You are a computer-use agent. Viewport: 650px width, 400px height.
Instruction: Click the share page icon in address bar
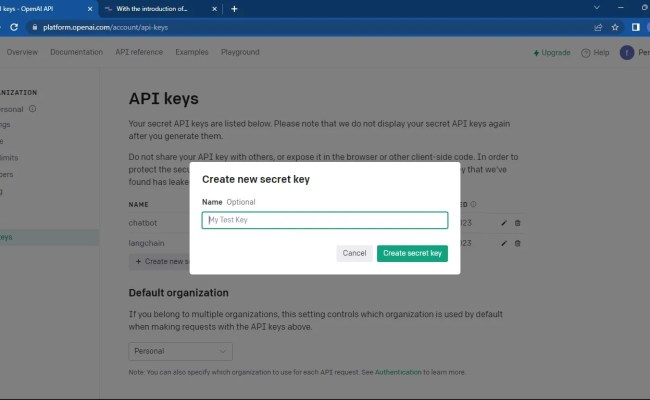pos(598,27)
